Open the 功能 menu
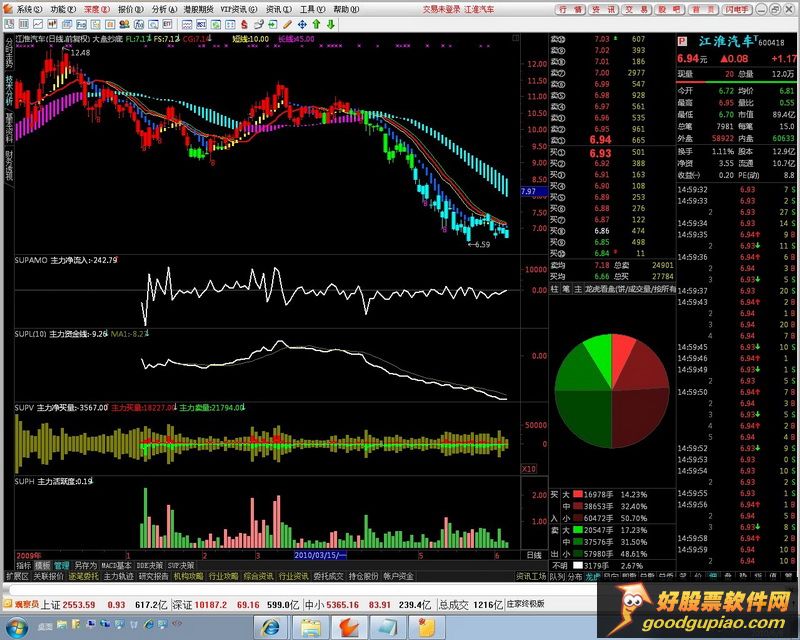The image size is (800, 640). tap(63, 9)
